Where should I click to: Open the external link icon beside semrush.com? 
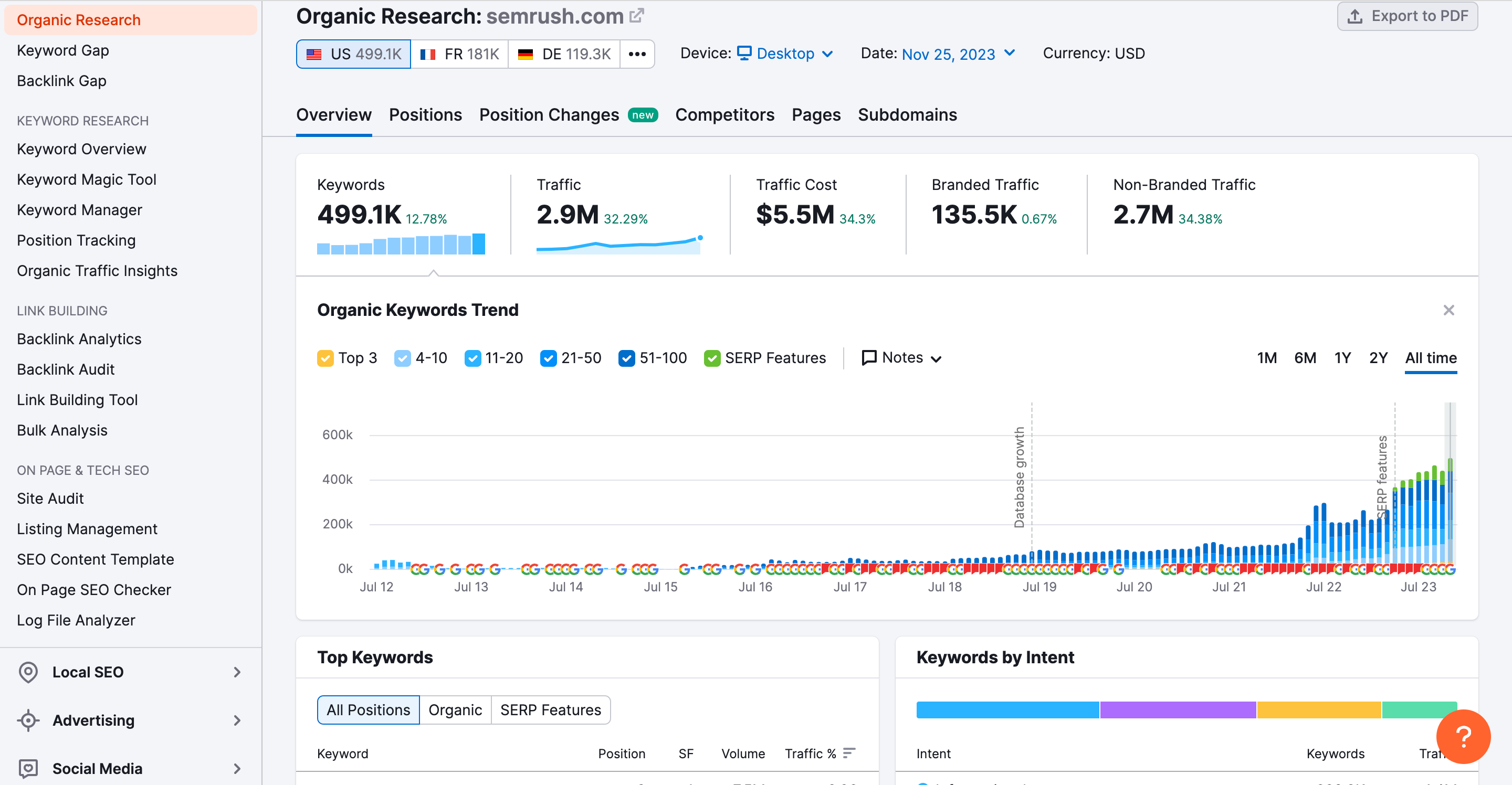click(637, 15)
